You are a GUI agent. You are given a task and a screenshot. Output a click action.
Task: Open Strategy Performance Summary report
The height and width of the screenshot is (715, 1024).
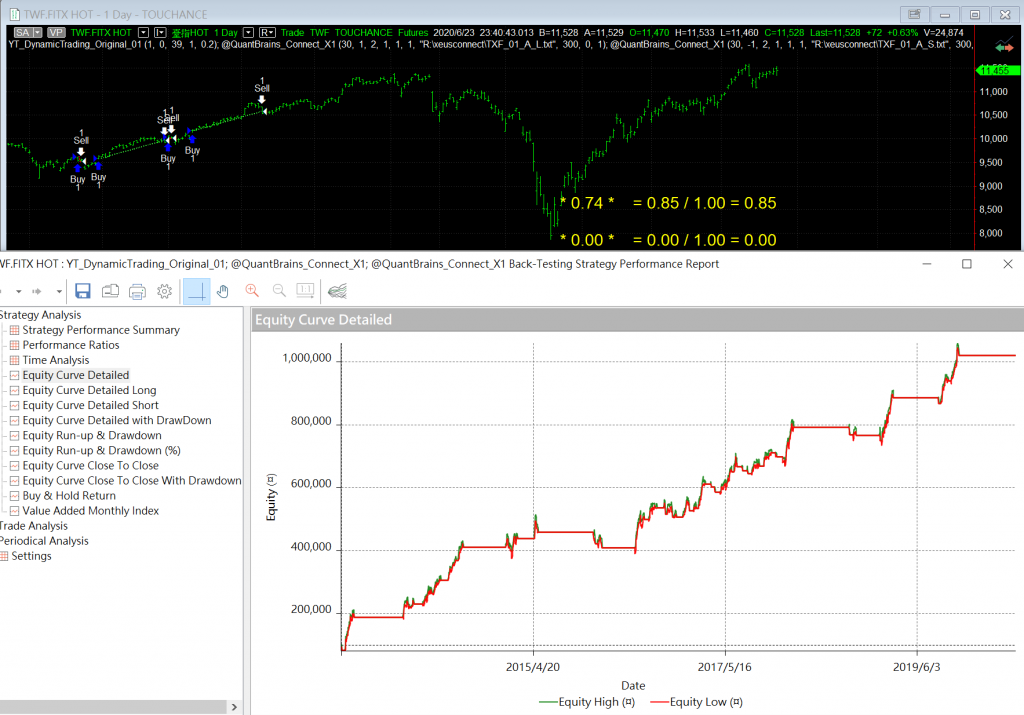(101, 330)
